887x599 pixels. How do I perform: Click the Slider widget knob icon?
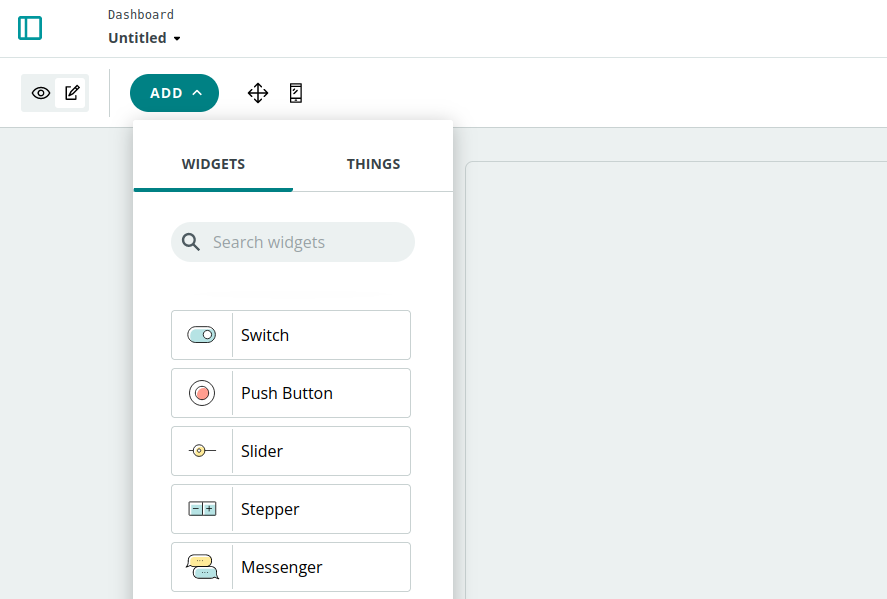[202, 451]
